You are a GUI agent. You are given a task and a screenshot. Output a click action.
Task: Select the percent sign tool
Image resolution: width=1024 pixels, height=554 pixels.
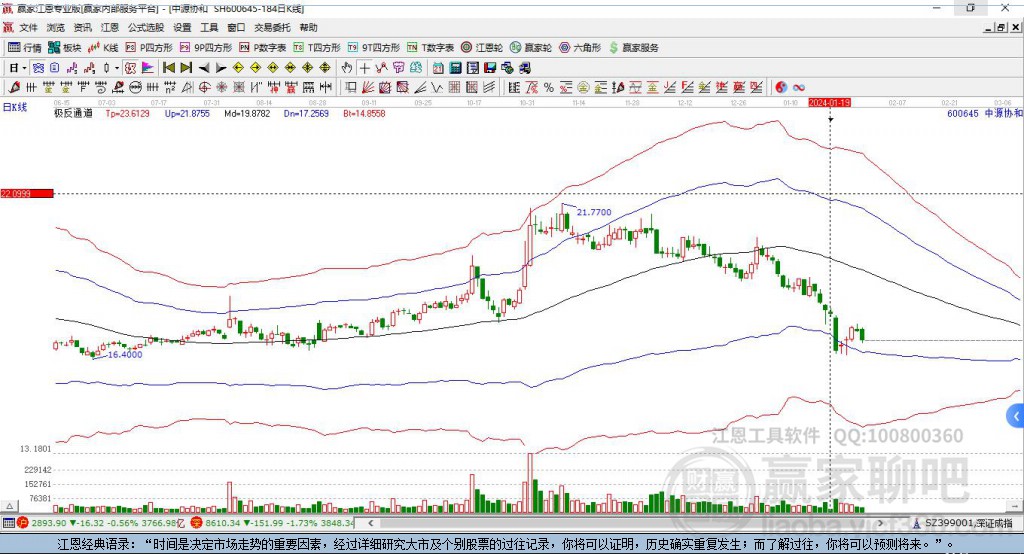pyautogui.click(x=549, y=87)
